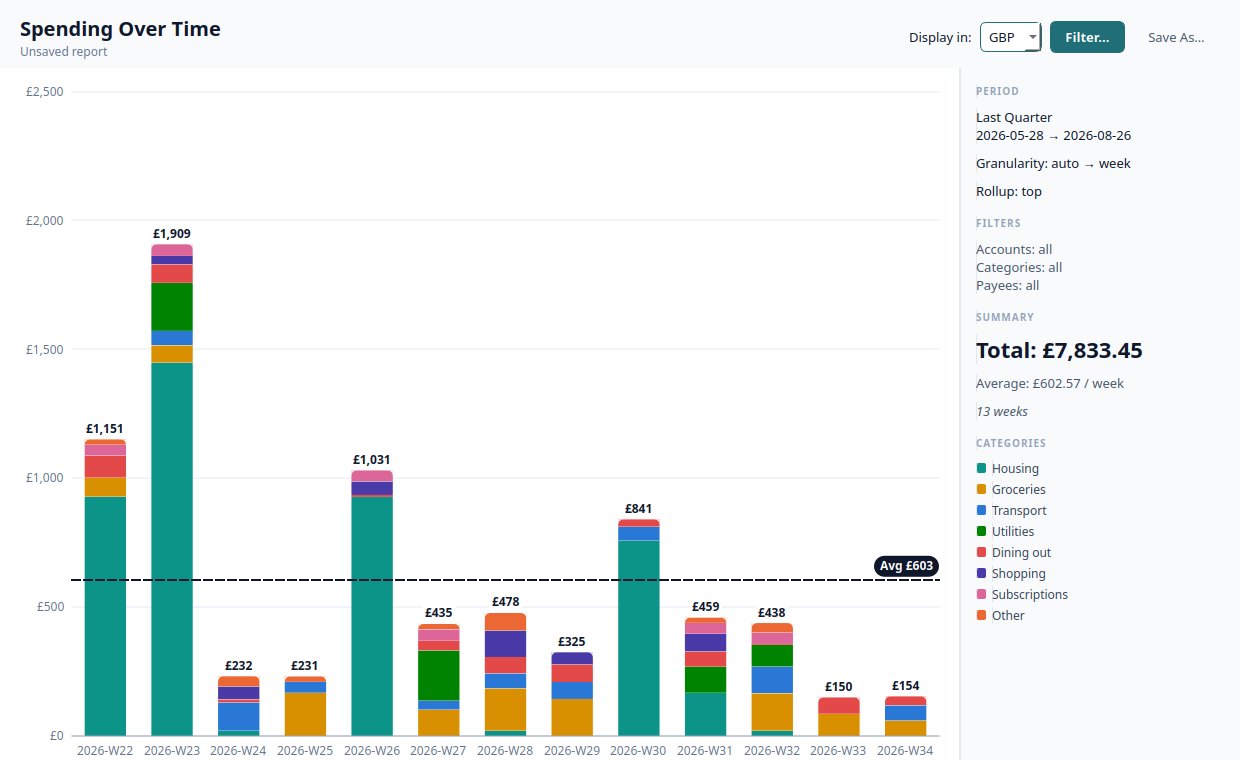Click the Filter... button
1240x760 pixels.
coord(1087,37)
